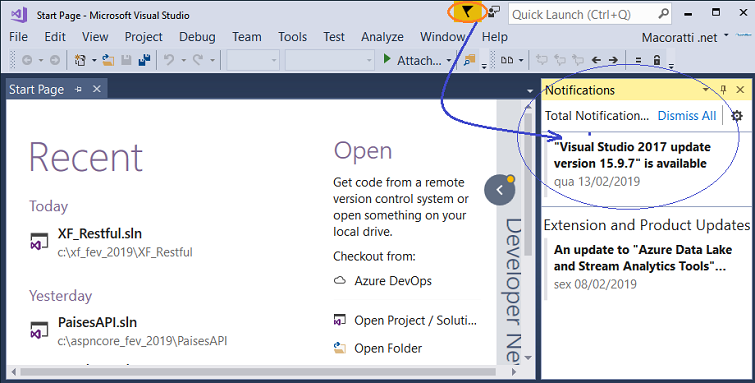
Task: Open Notifications window position dropdown arrow
Action: (705, 90)
